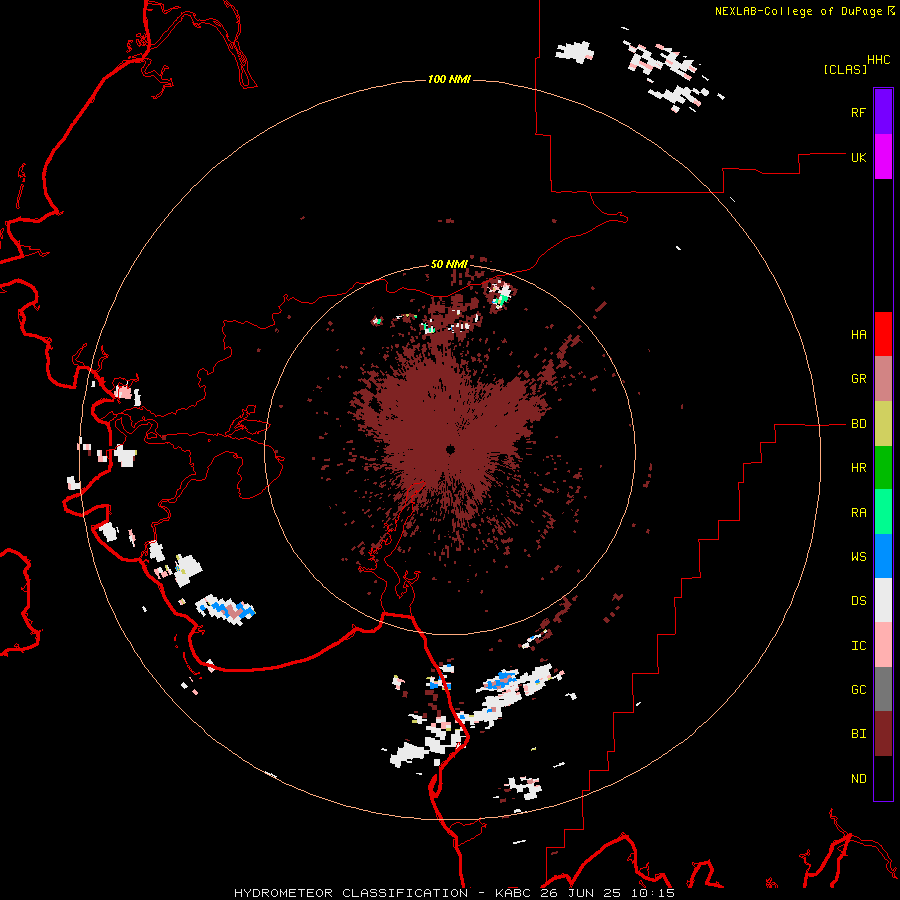The width and height of the screenshot is (900, 900).
Task: Click the UK legend label
Action: tap(859, 157)
